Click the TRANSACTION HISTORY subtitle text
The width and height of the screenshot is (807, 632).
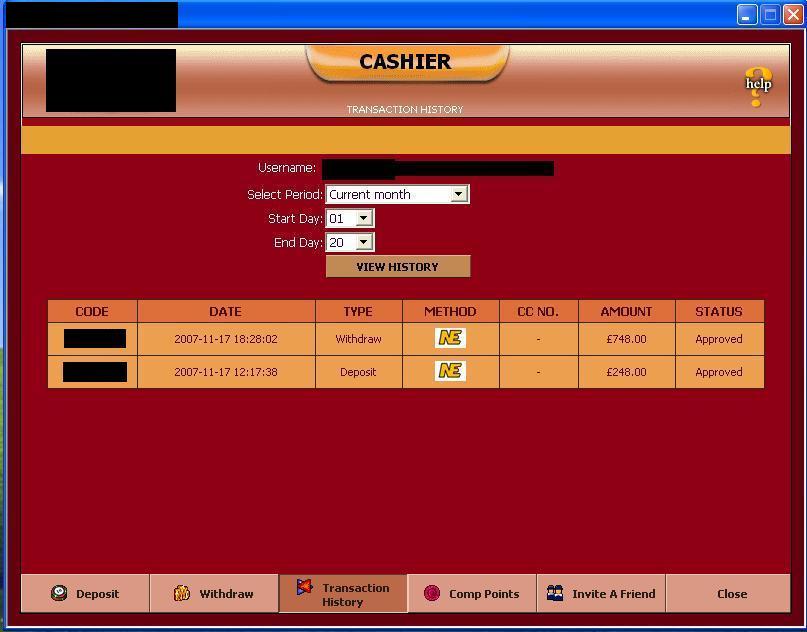pos(405,109)
